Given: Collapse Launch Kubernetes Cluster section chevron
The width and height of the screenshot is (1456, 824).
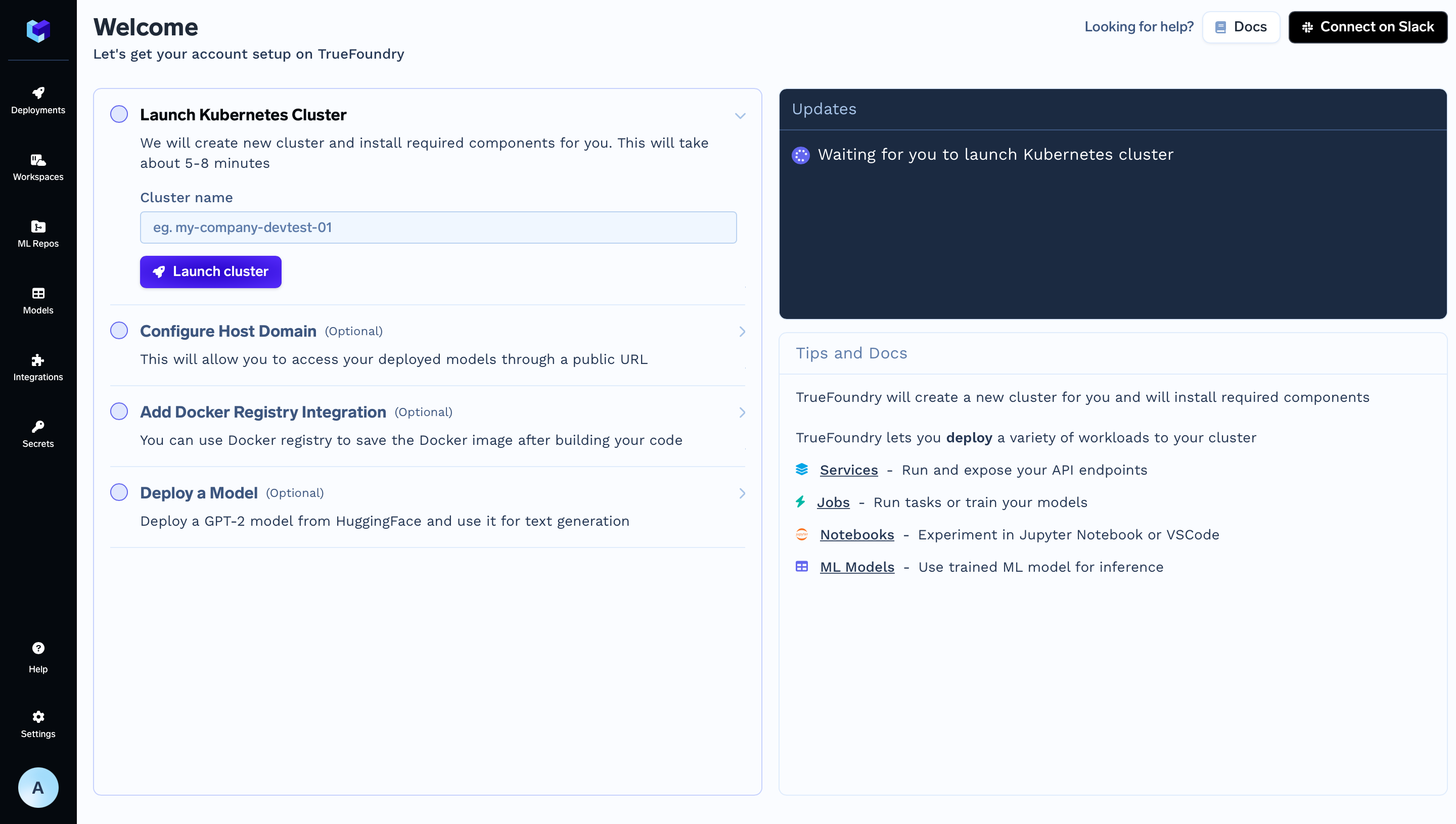Looking at the screenshot, I should [740, 116].
